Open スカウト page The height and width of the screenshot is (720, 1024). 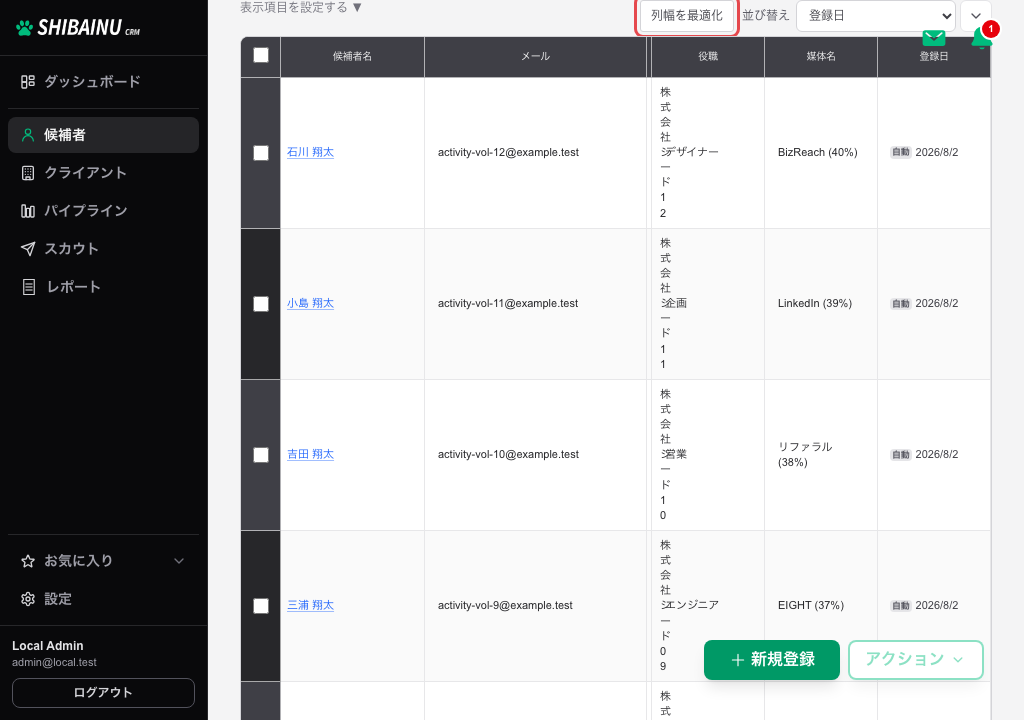click(103, 249)
